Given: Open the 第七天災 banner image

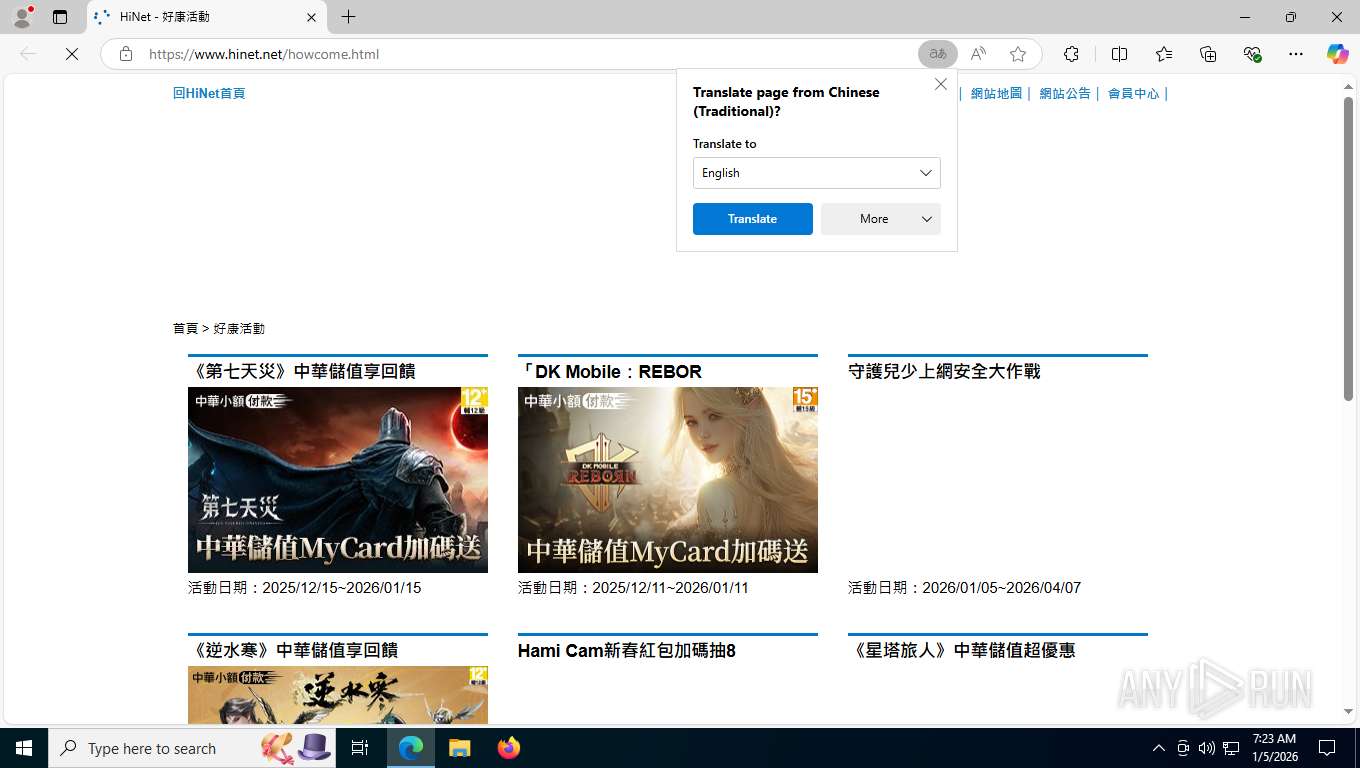Looking at the screenshot, I should [338, 480].
